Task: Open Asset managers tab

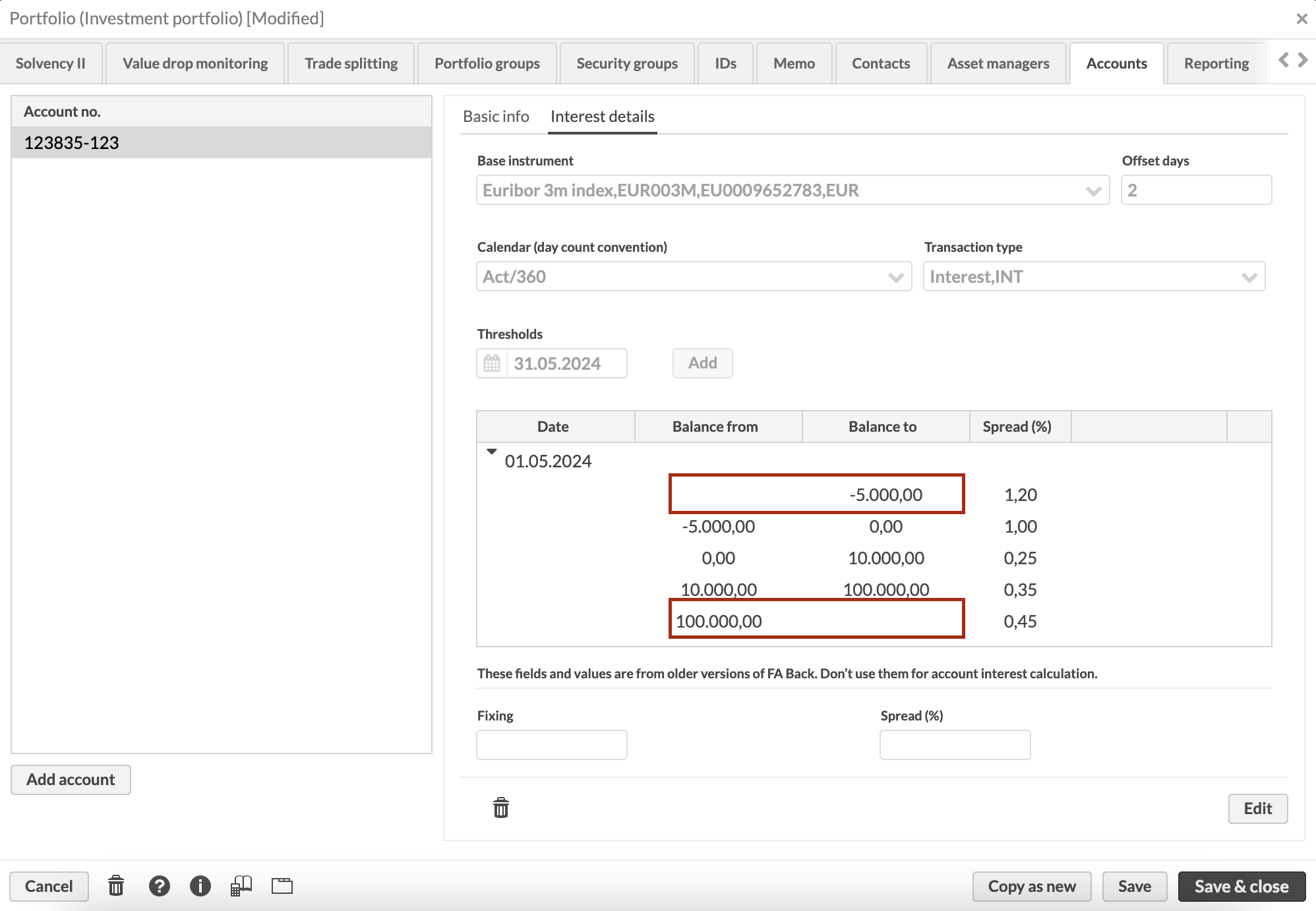Action: point(998,63)
